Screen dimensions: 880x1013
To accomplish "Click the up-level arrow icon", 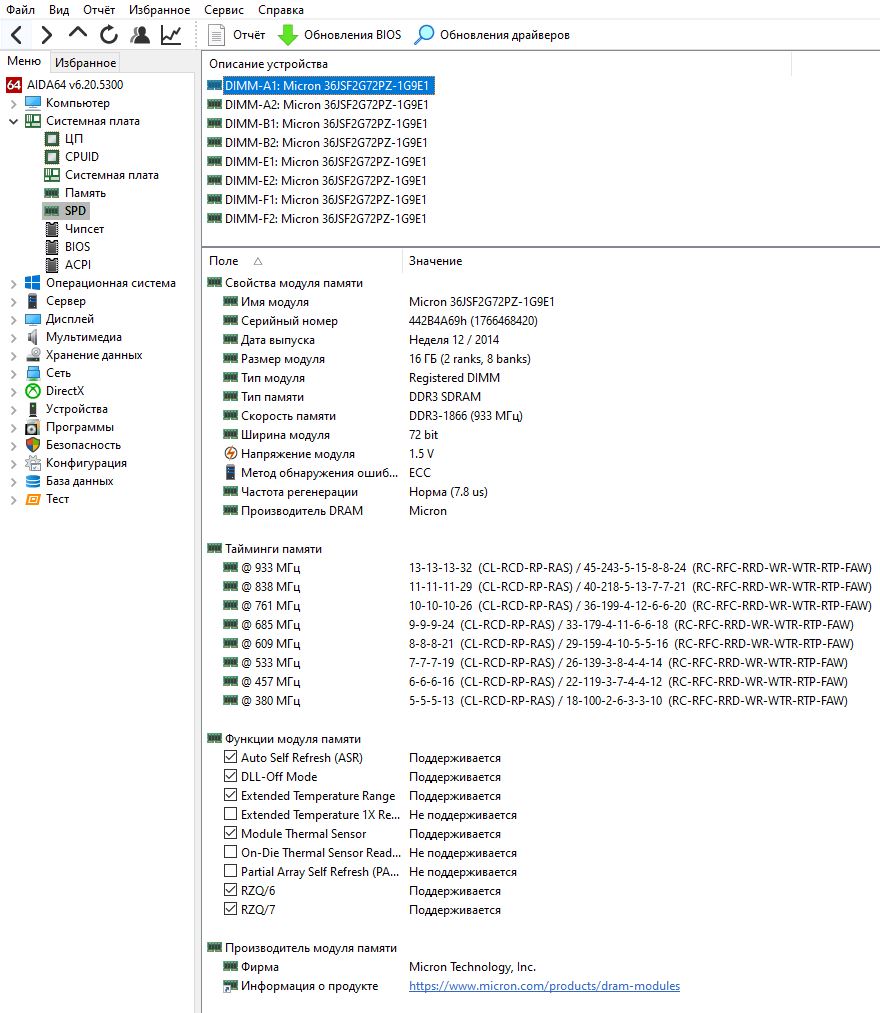I will (x=78, y=33).
